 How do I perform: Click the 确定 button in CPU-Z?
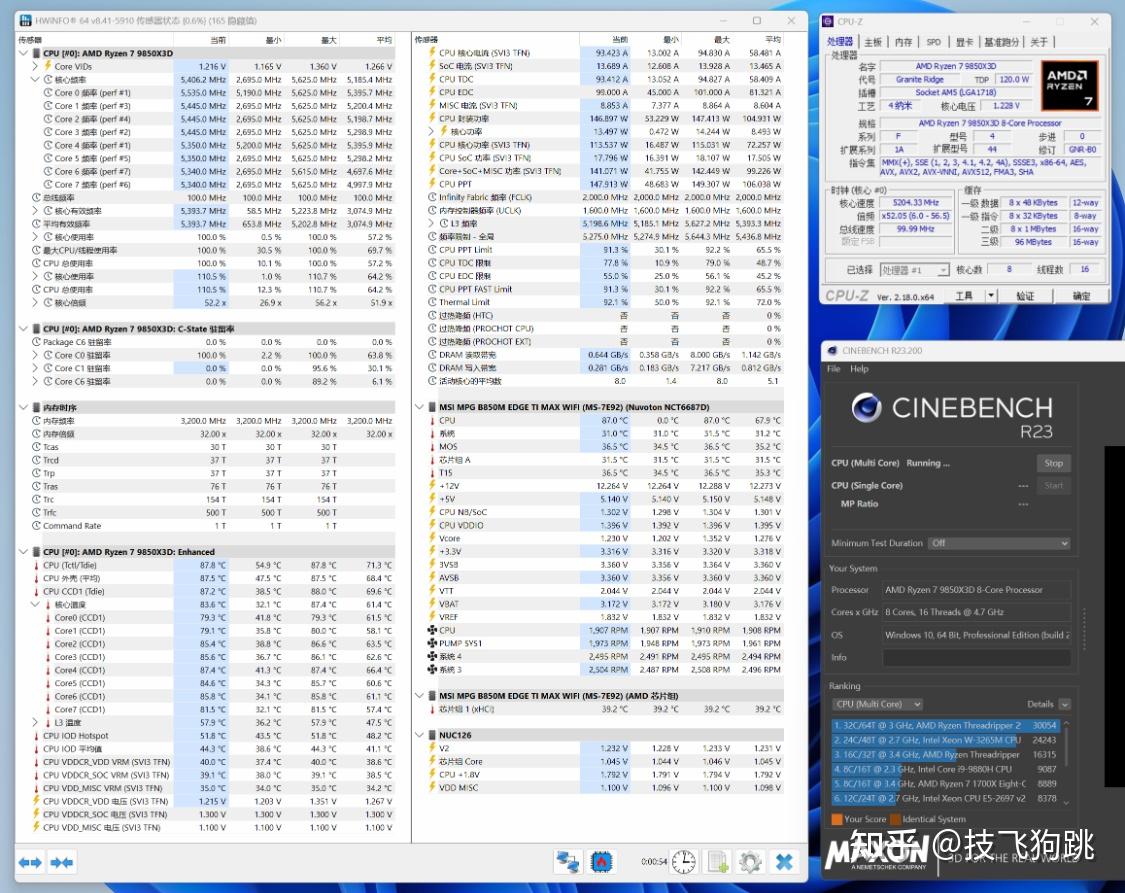[1081, 296]
